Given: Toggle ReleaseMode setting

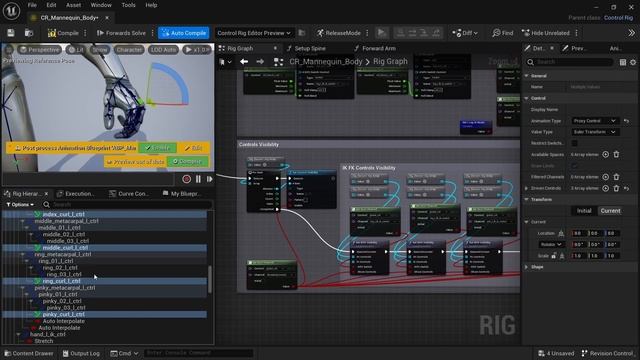Looking at the screenshot, I should click(339, 33).
